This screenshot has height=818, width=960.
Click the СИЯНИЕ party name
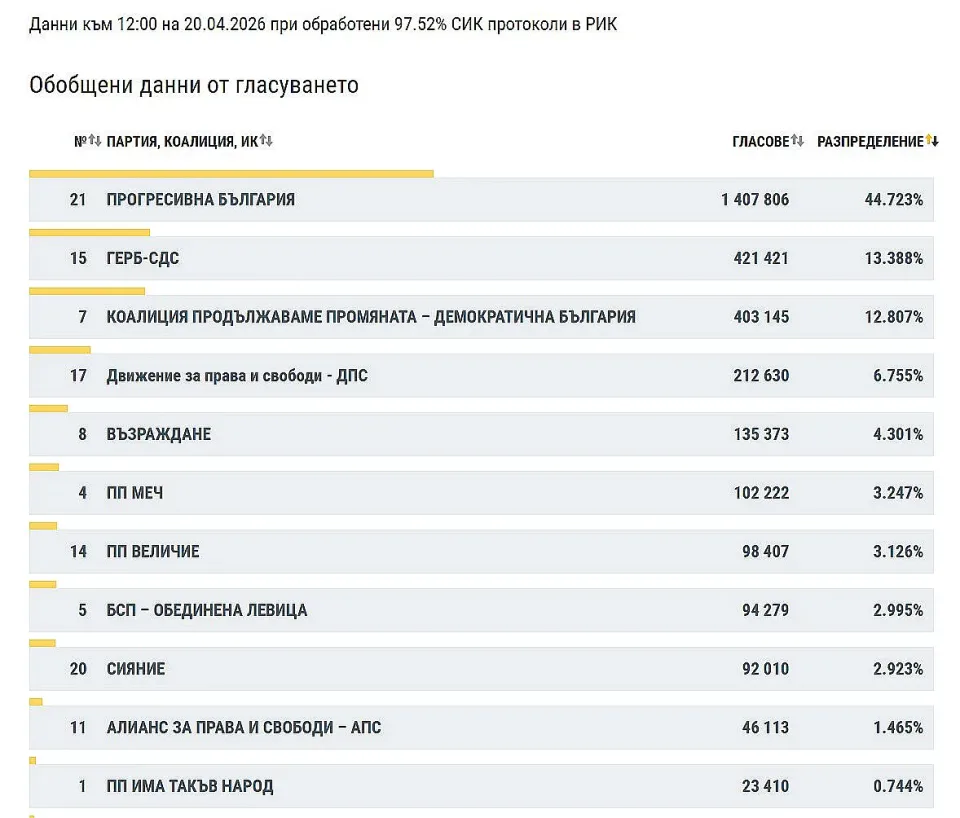coord(136,669)
